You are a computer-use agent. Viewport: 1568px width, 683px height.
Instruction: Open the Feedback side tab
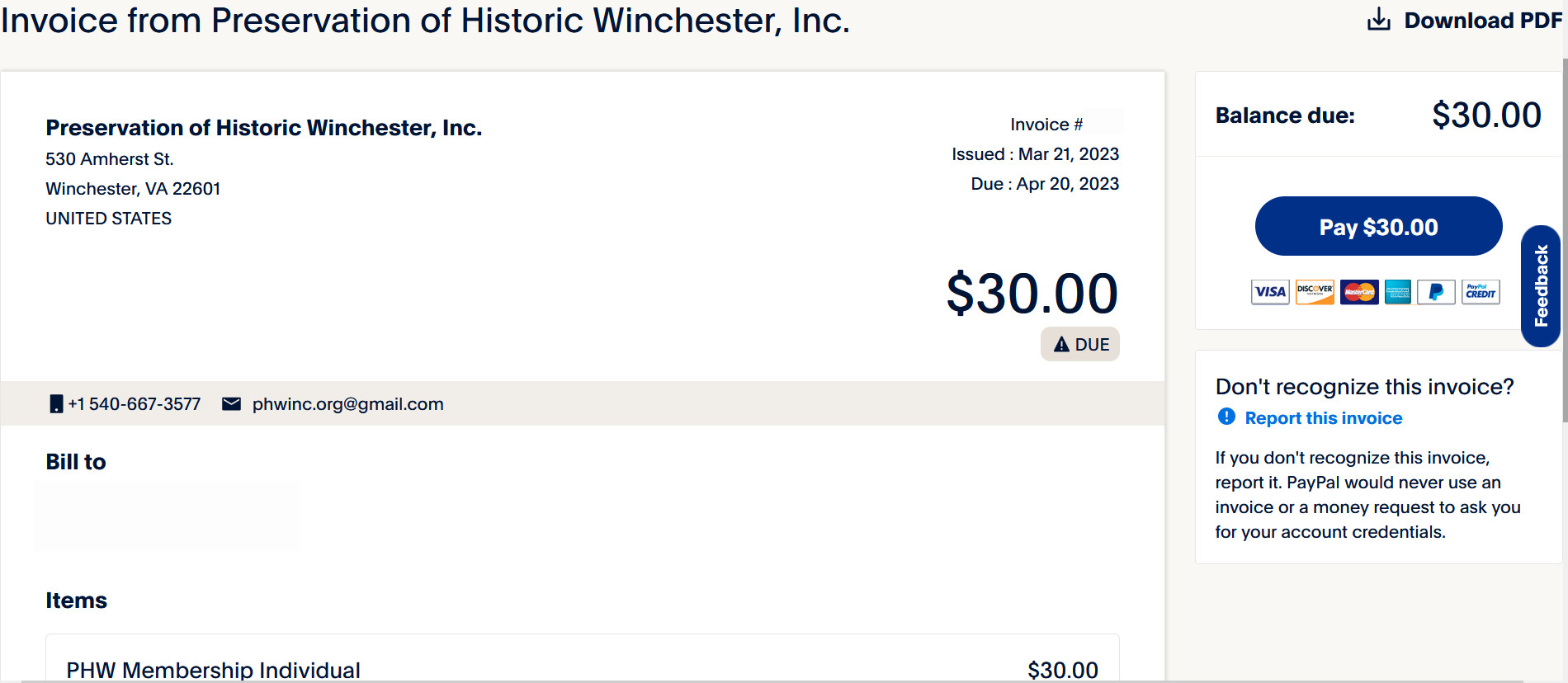(1540, 285)
